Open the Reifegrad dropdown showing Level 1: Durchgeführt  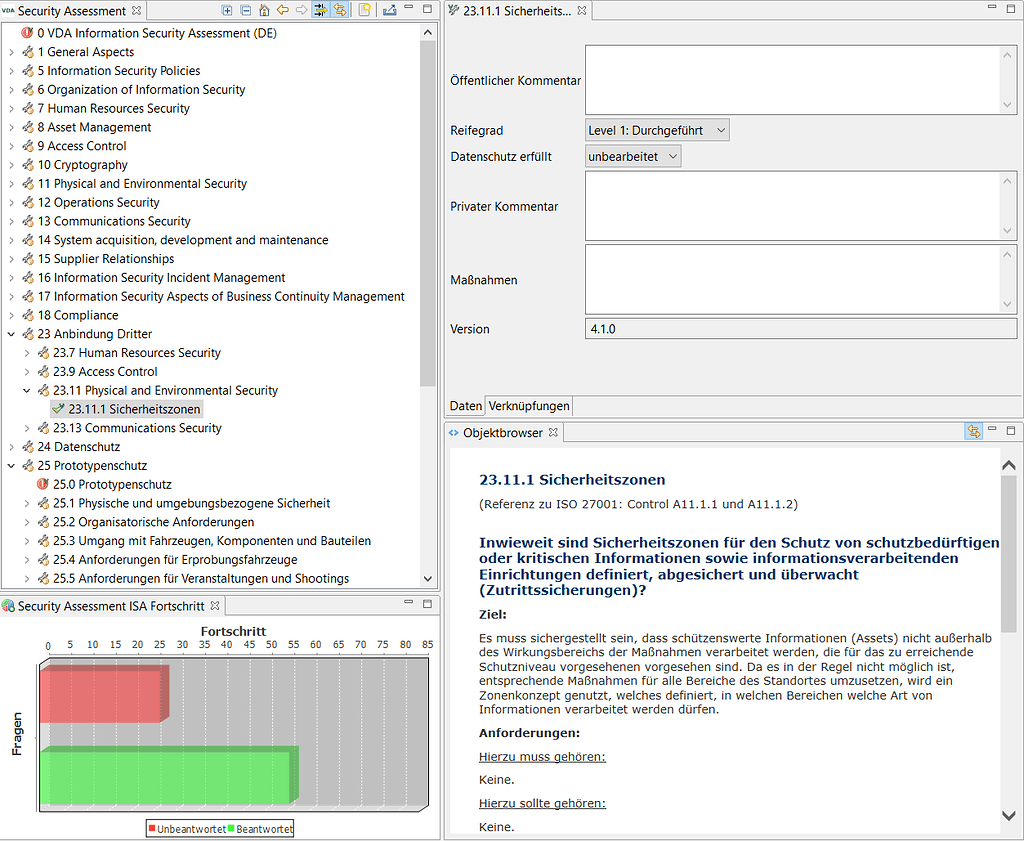(656, 129)
